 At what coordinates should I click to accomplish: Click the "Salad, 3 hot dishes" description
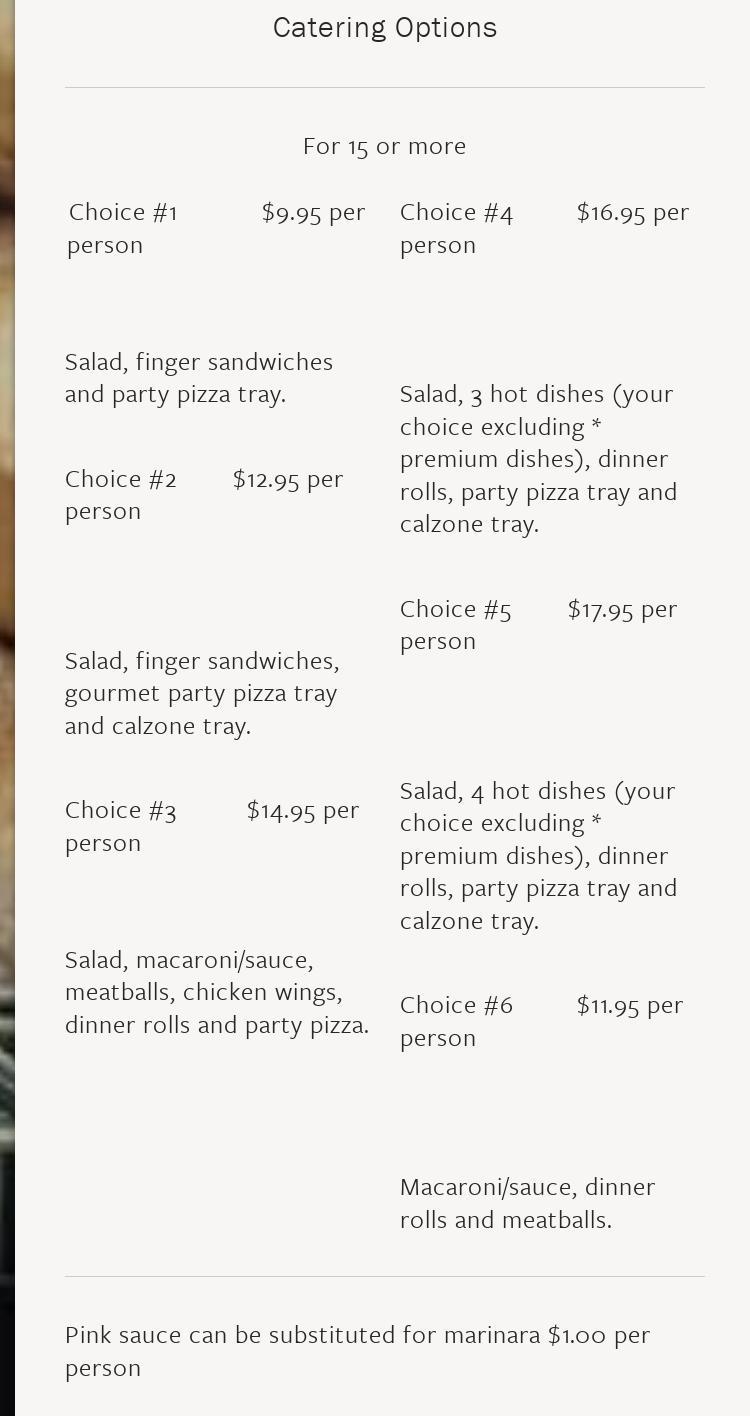(538, 459)
